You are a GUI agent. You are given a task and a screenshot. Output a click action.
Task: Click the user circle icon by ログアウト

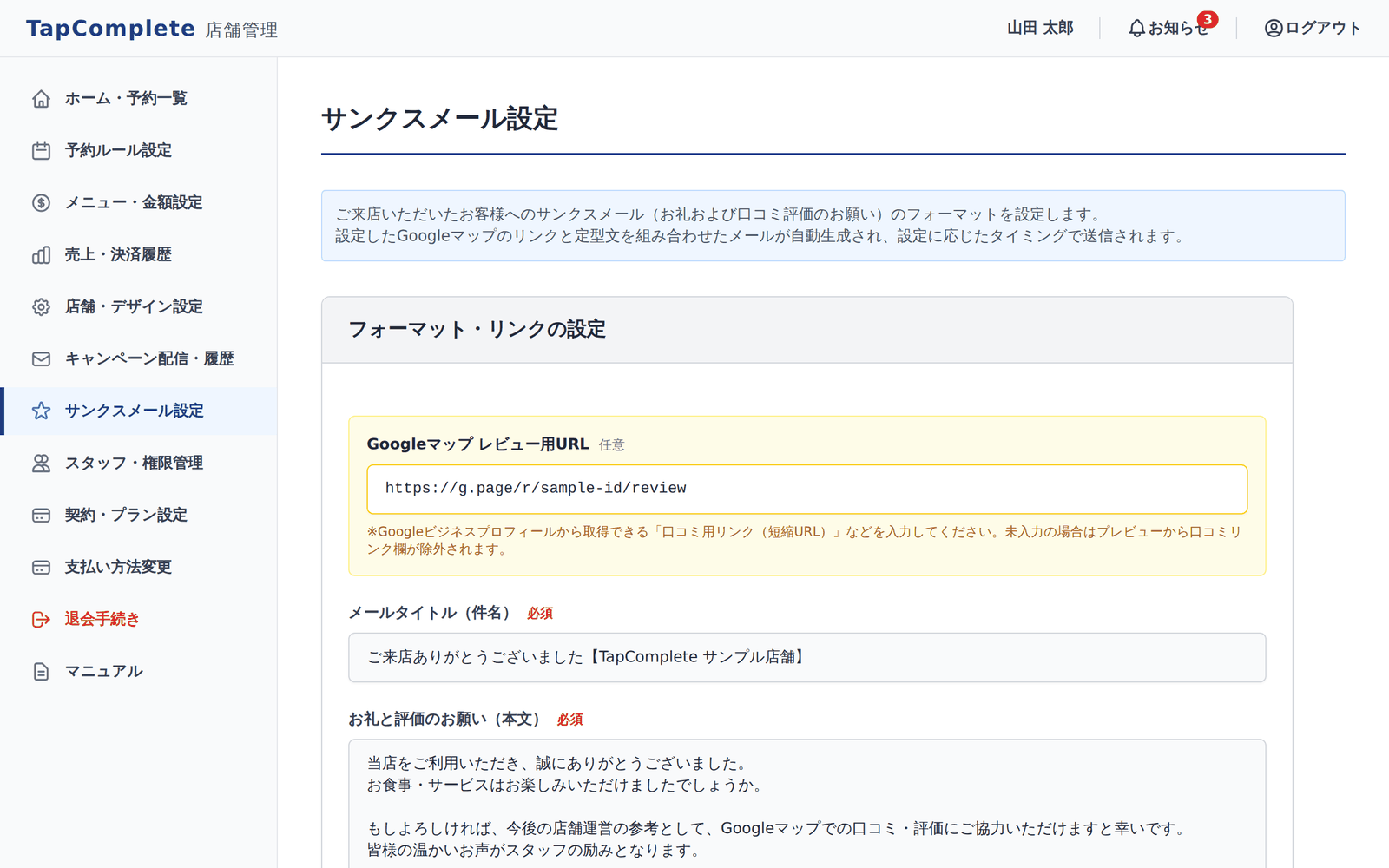(1274, 29)
